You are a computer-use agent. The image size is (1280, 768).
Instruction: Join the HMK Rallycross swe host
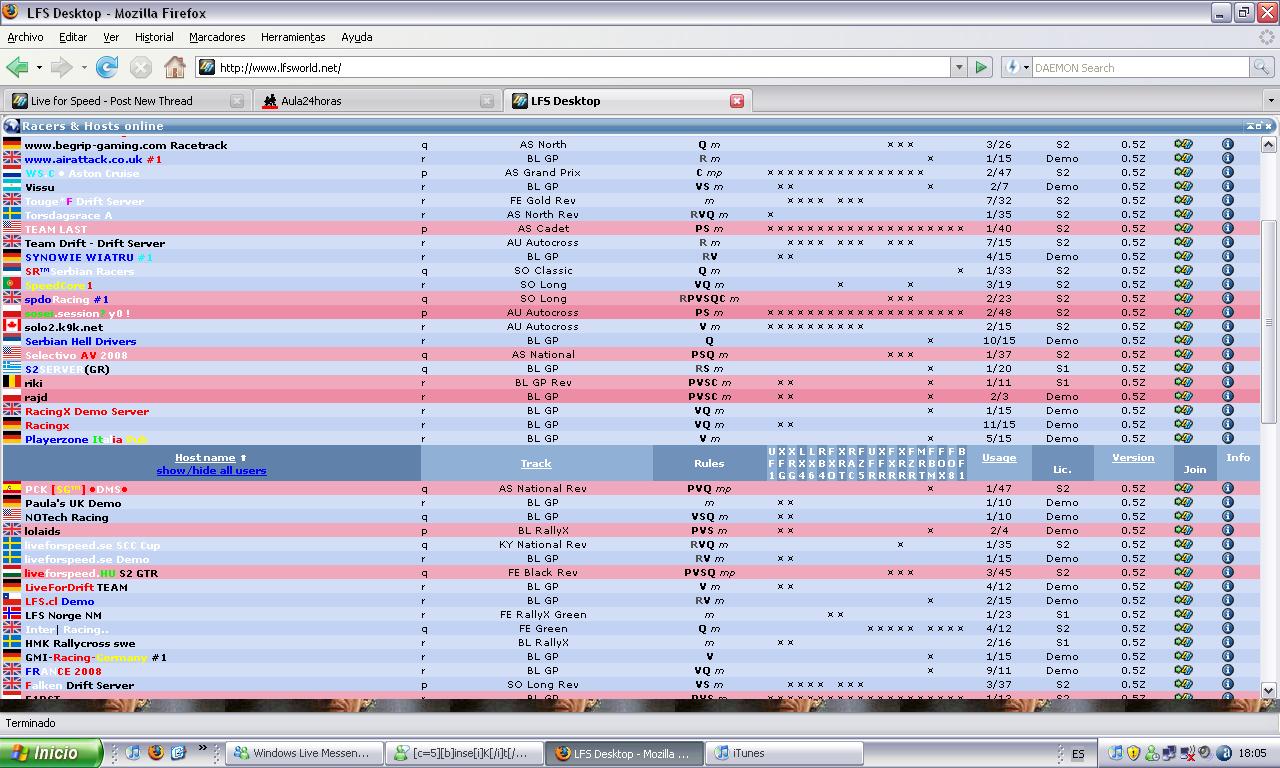point(1183,643)
